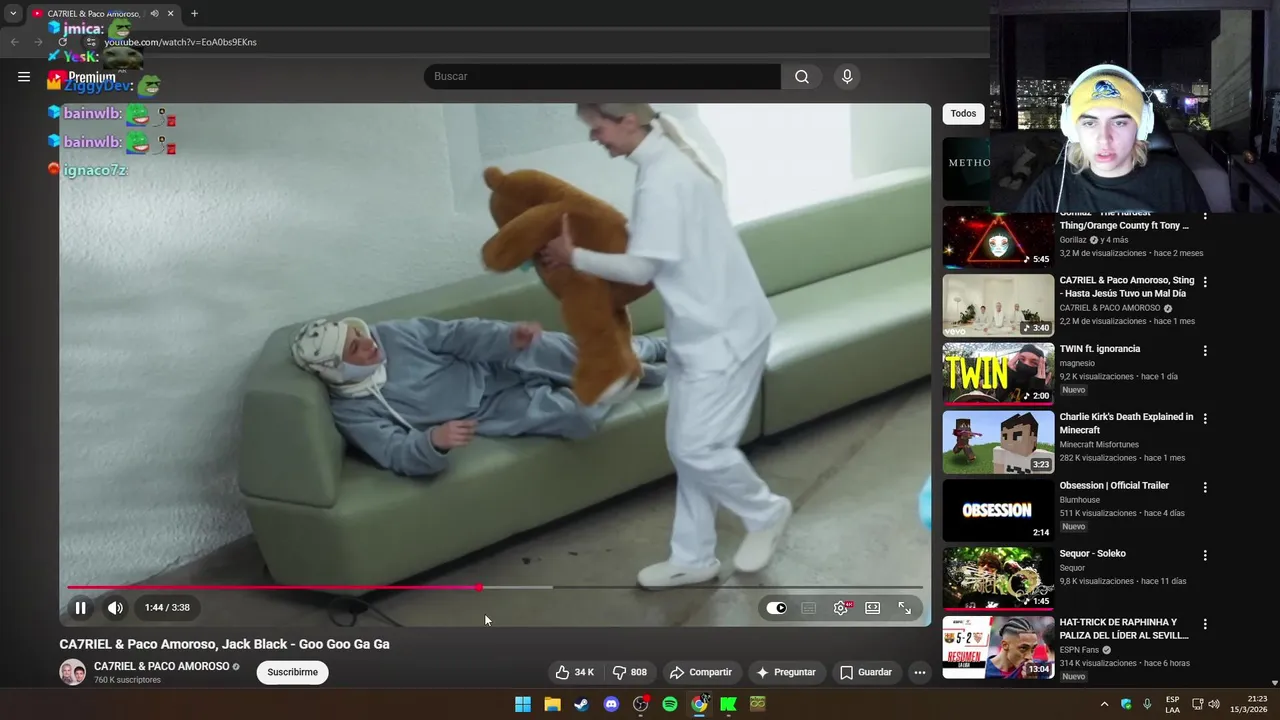Open options menu for Obsession trailer

click(x=1205, y=487)
